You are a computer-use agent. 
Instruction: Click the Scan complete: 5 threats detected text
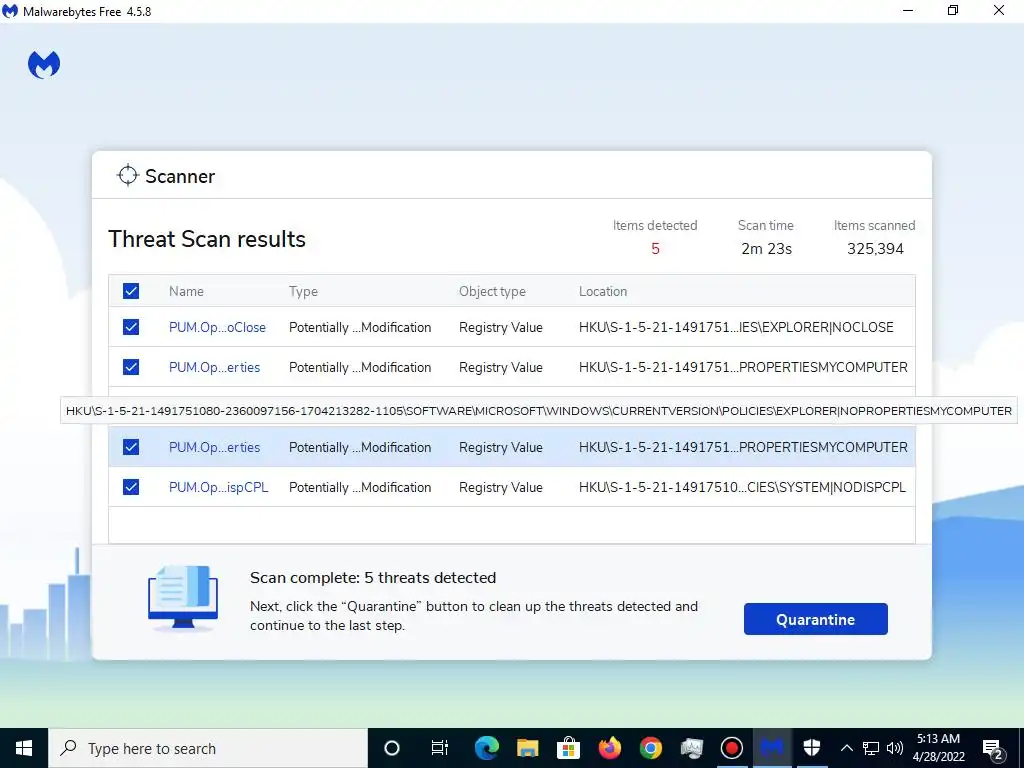pyautogui.click(x=373, y=577)
